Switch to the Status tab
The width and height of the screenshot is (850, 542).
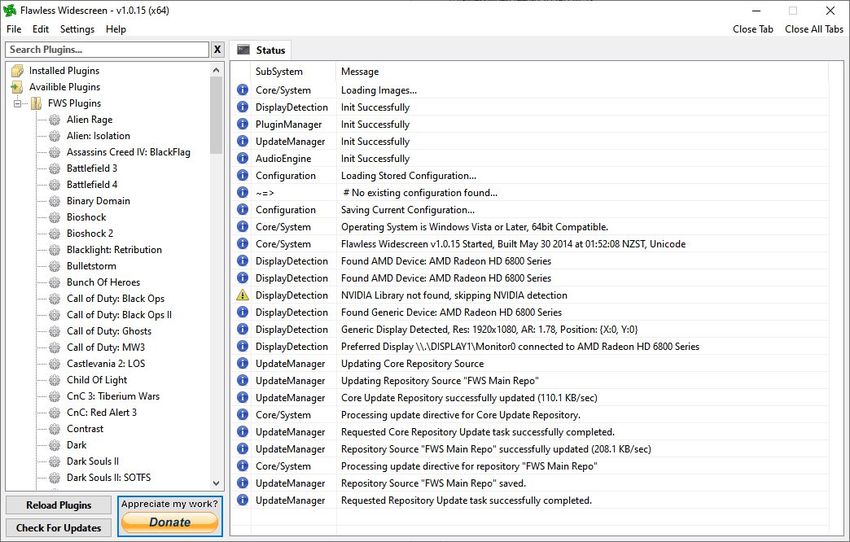click(261, 50)
